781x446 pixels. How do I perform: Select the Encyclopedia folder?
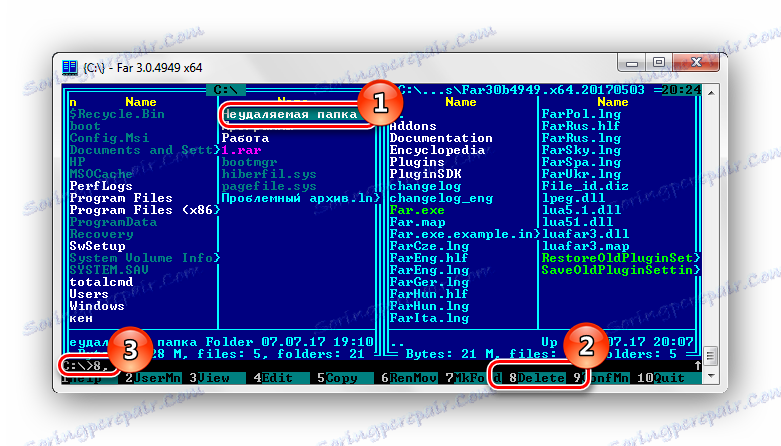click(x=437, y=150)
